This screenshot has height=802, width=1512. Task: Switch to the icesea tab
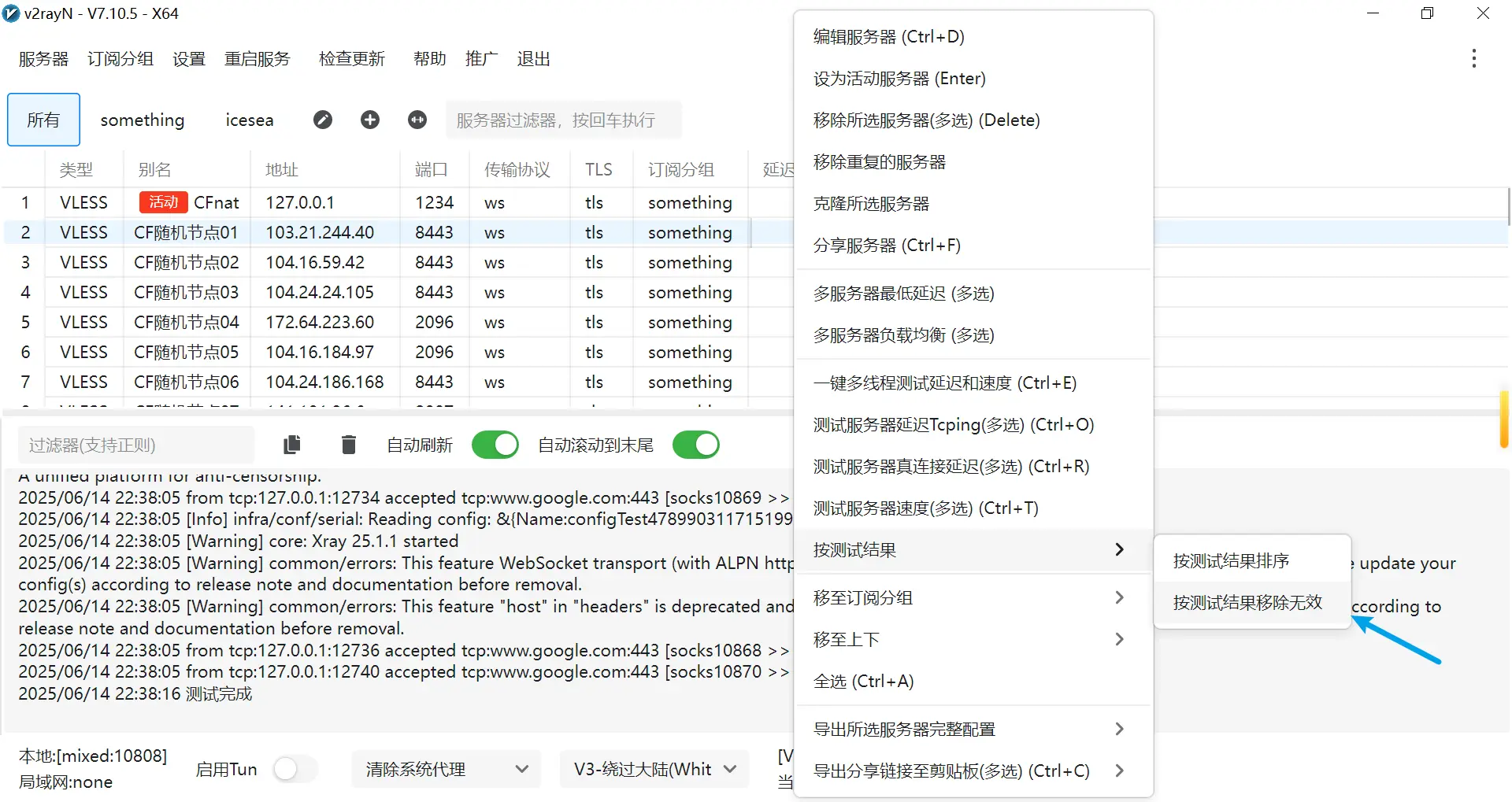point(250,120)
